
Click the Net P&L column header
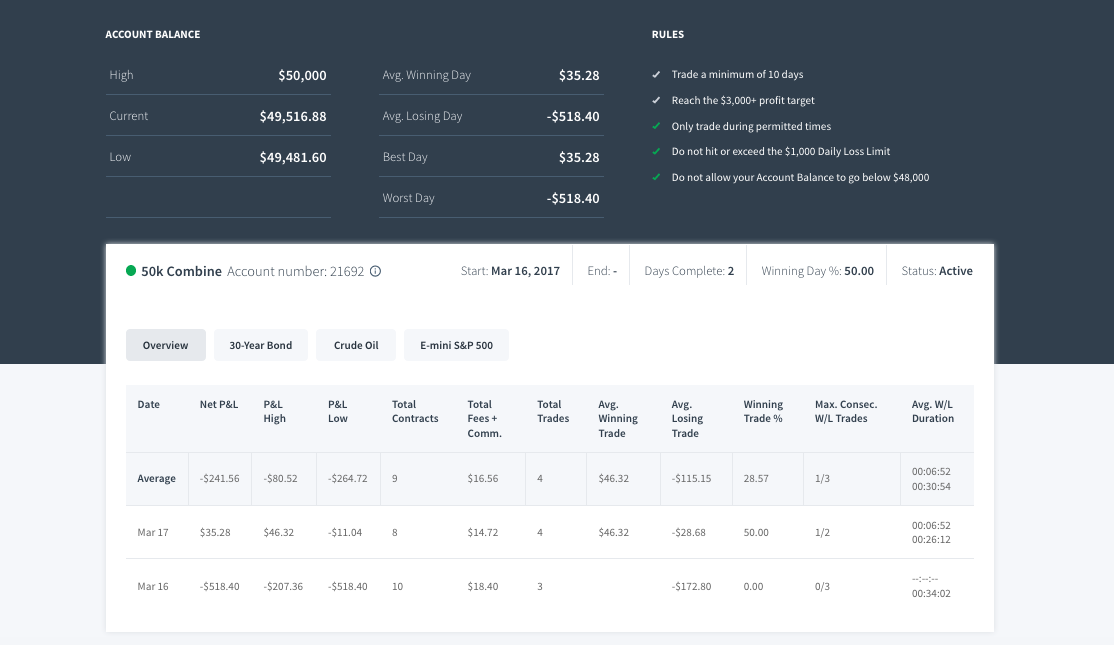coord(219,404)
